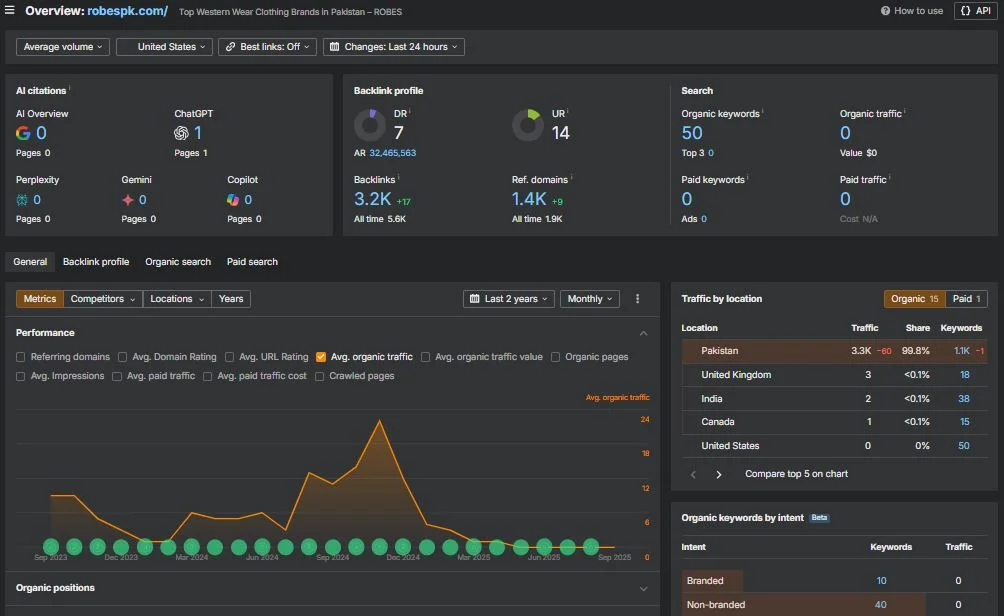Enable the Crawled pages checkbox
The height and width of the screenshot is (616, 1004).
tap(320, 377)
